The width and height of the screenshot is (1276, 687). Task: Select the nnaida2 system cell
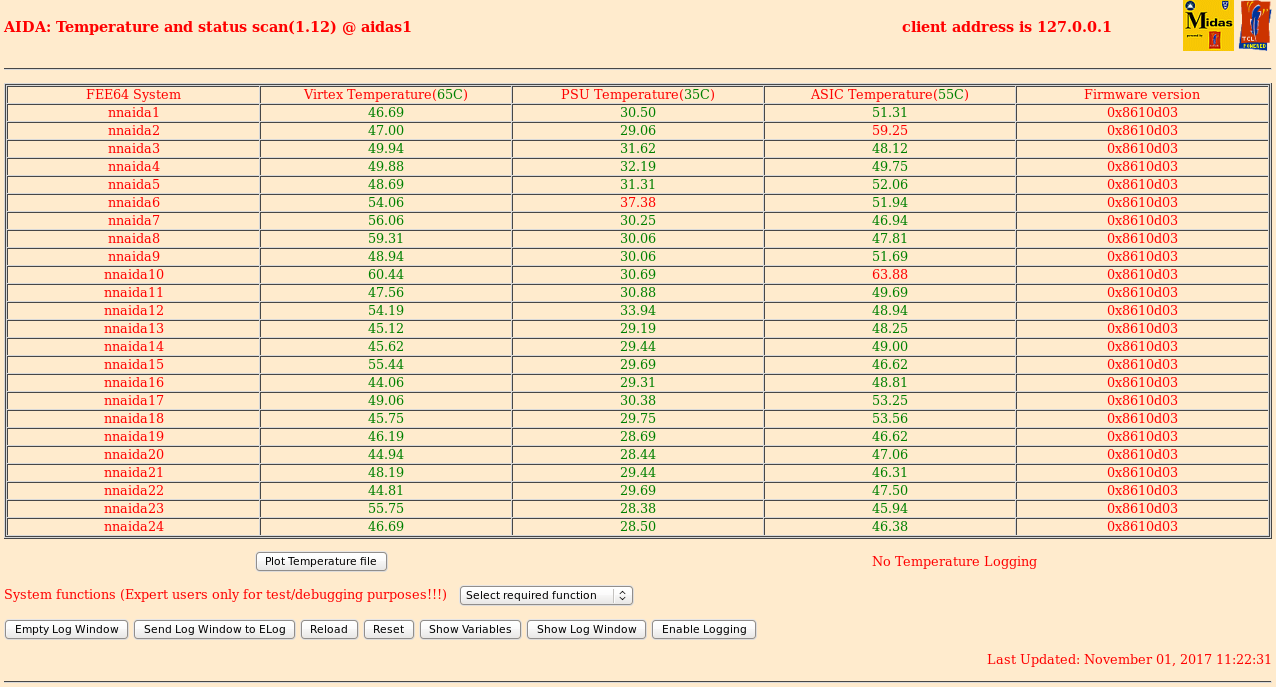(x=134, y=131)
